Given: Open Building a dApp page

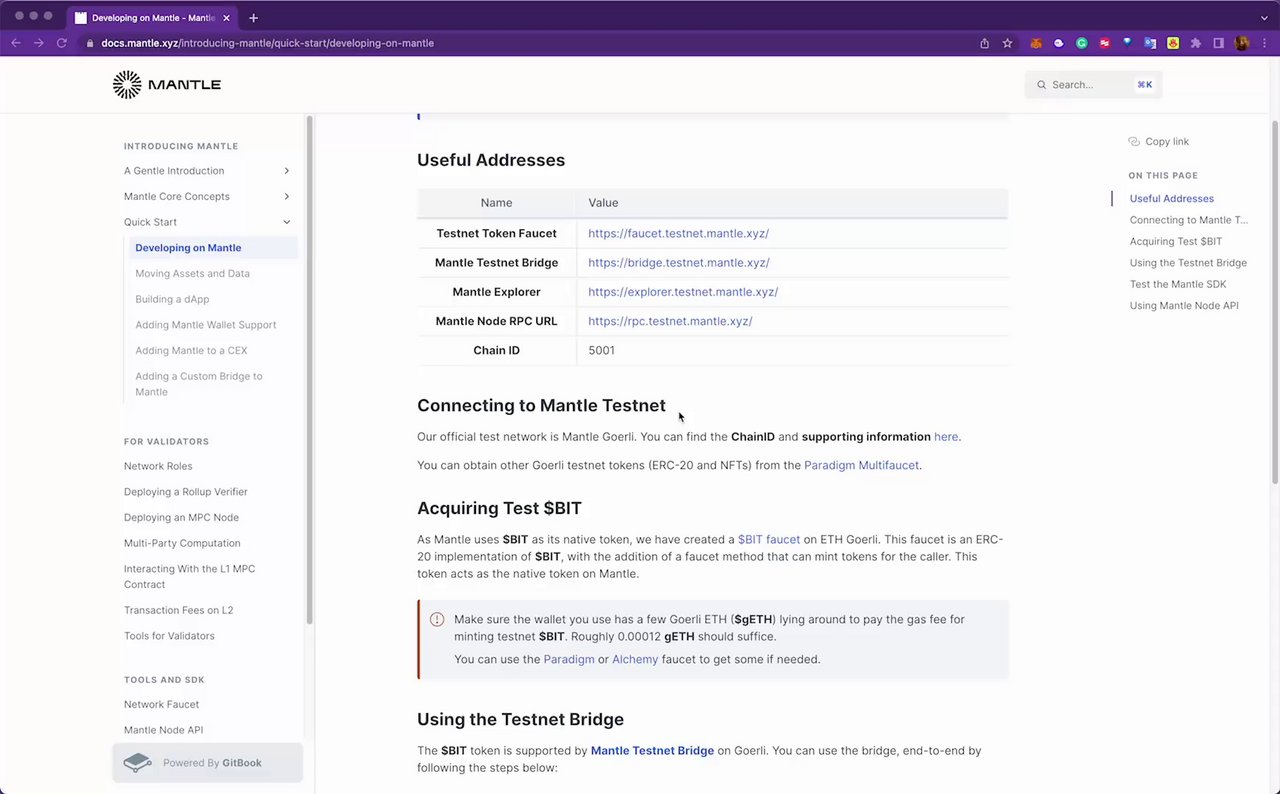Looking at the screenshot, I should click(x=172, y=299).
